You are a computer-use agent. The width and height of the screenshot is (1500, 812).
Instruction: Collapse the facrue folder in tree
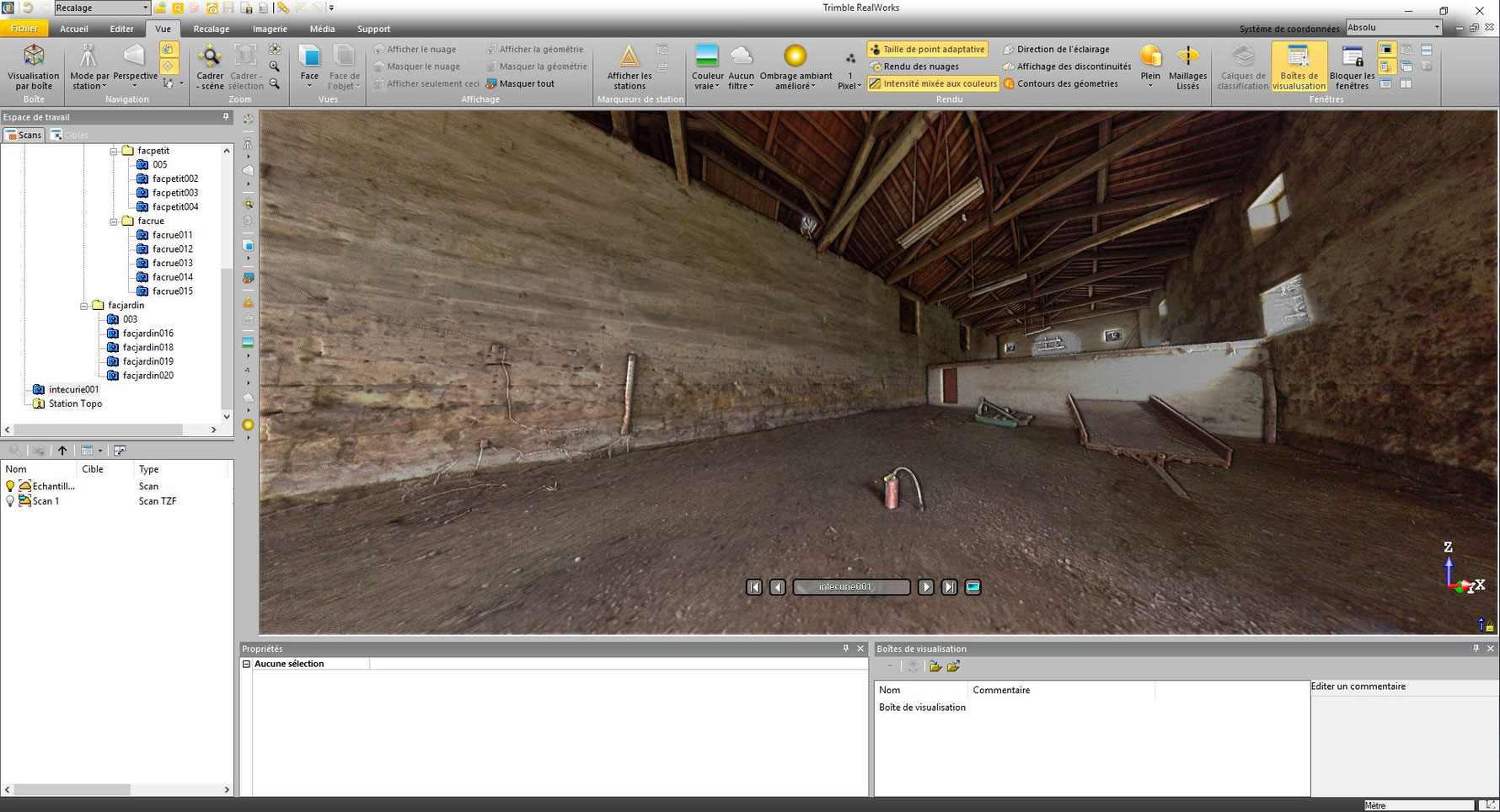click(114, 221)
